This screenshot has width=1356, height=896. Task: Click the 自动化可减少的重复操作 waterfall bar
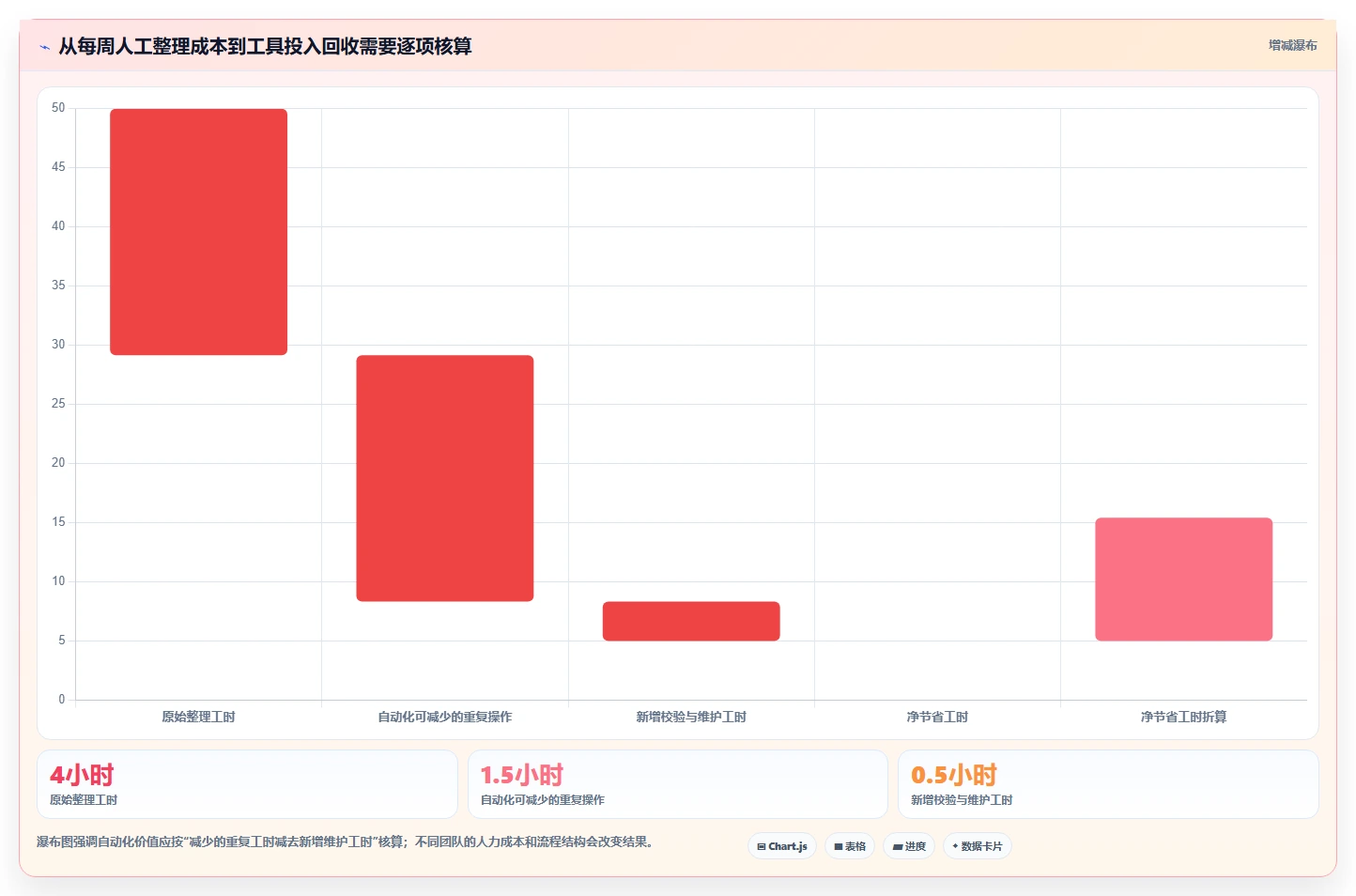[x=445, y=478]
